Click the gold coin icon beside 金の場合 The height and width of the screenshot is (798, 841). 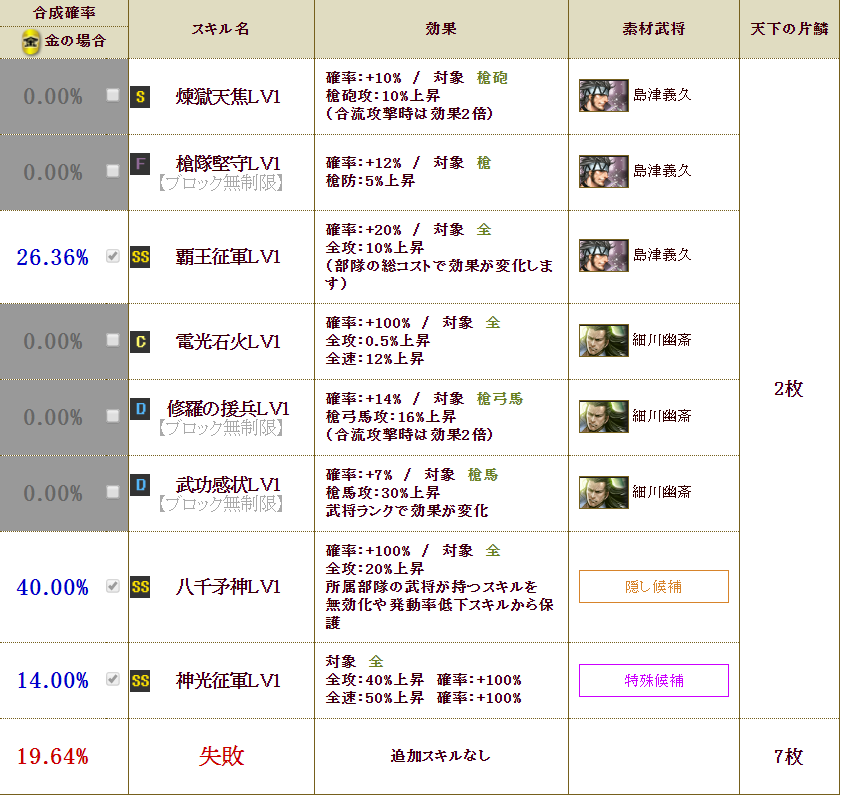click(x=31, y=41)
